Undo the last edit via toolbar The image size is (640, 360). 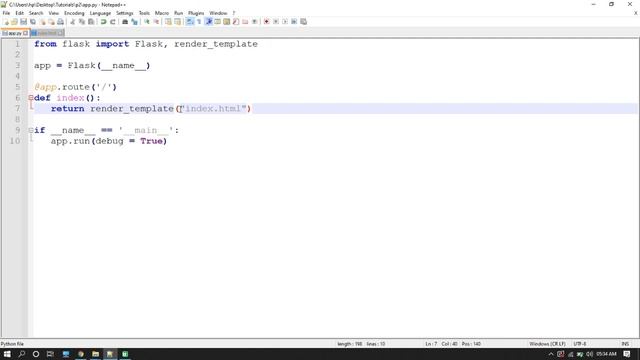click(x=104, y=22)
